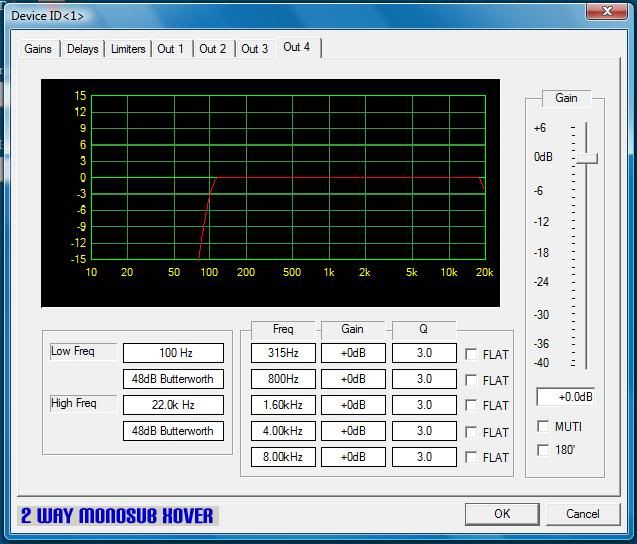The height and width of the screenshot is (544, 637).
Task: Click the Cancel button
Action: [583, 514]
